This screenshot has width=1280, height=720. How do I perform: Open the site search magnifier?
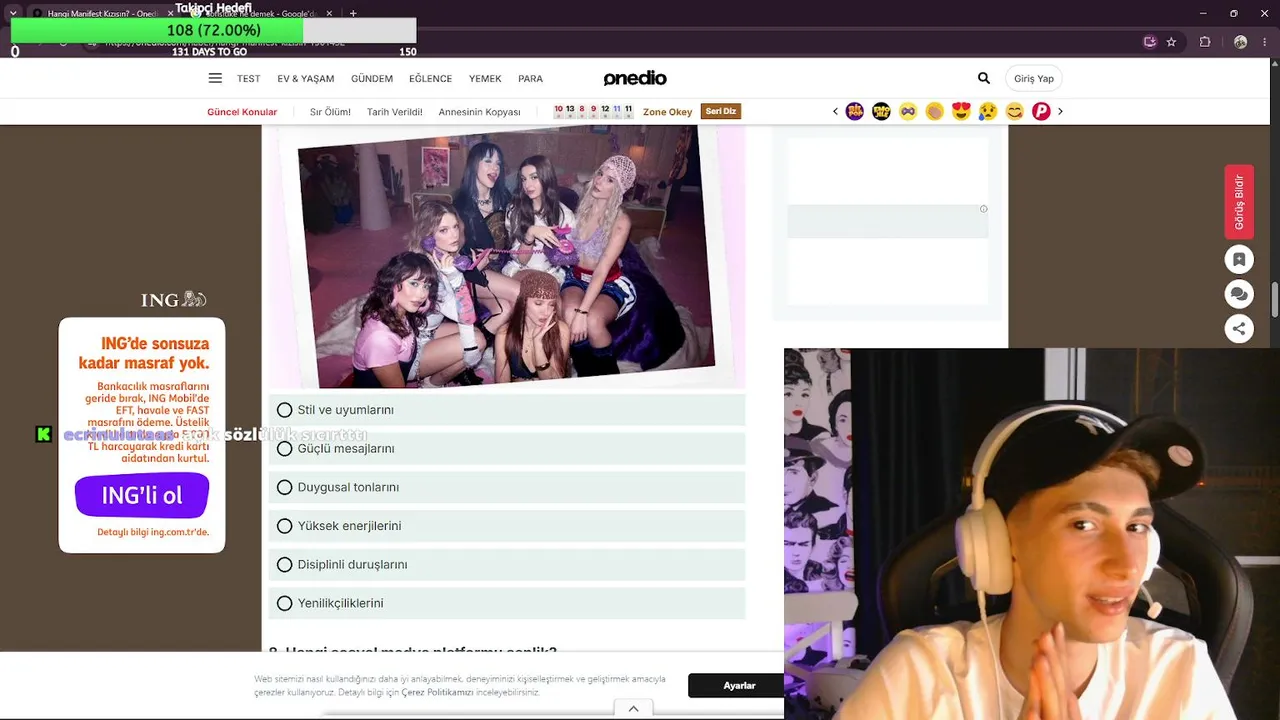[984, 78]
